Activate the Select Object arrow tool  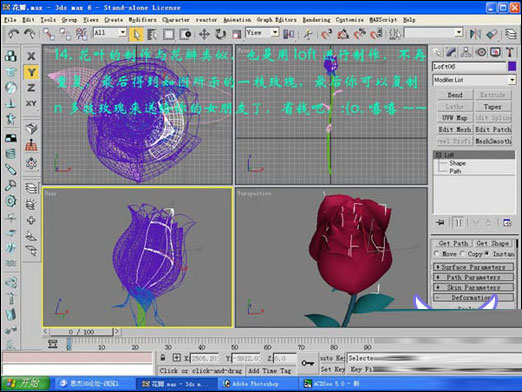(137, 34)
